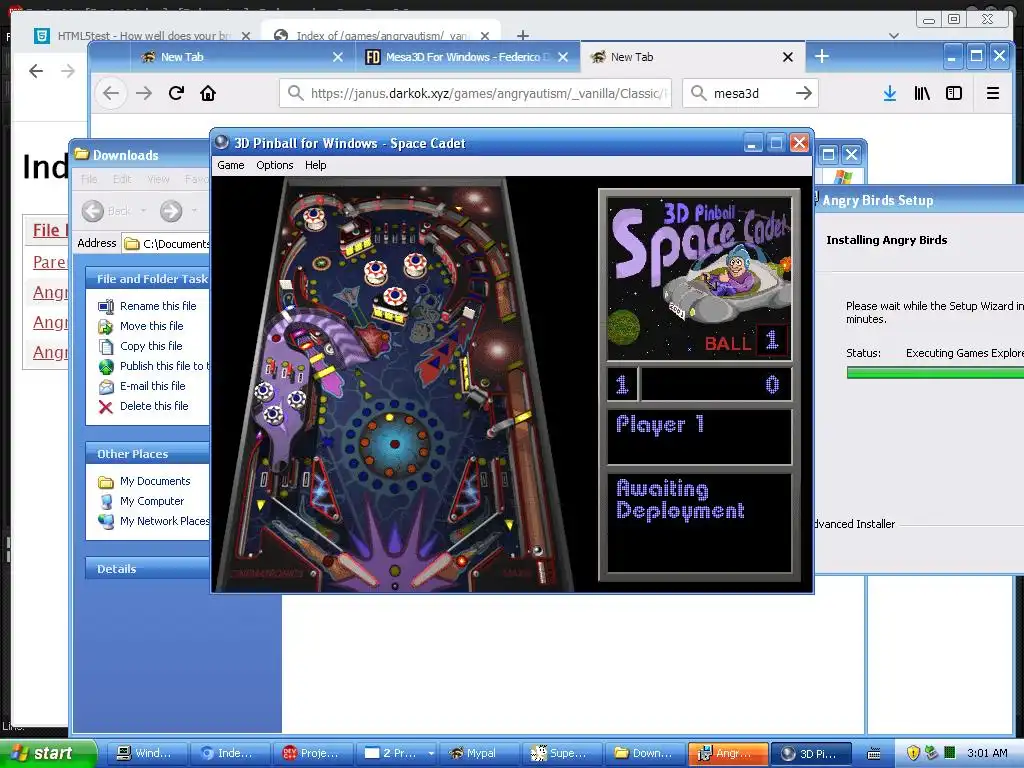Open Back history dropdown in Downloads window
This screenshot has width=1024, height=768.
click(x=143, y=211)
